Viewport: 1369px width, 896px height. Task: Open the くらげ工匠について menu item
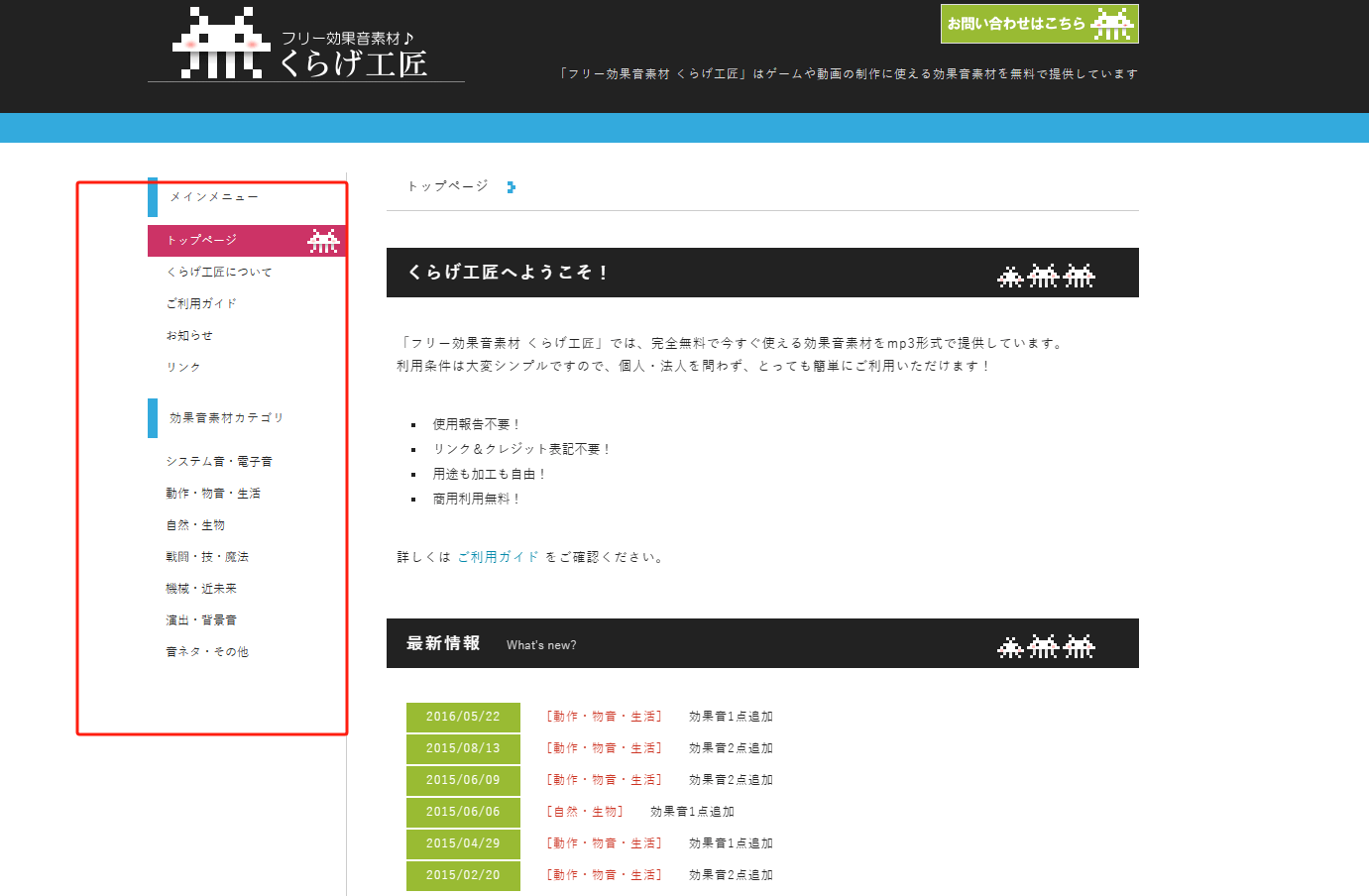219,272
